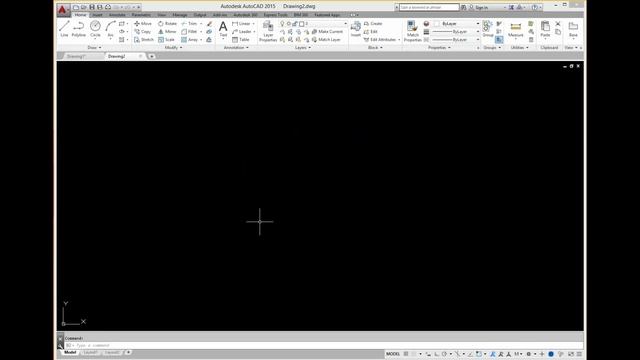Expand the Utilities panel
Viewport: 640px width, 360px height.
(x=519, y=48)
